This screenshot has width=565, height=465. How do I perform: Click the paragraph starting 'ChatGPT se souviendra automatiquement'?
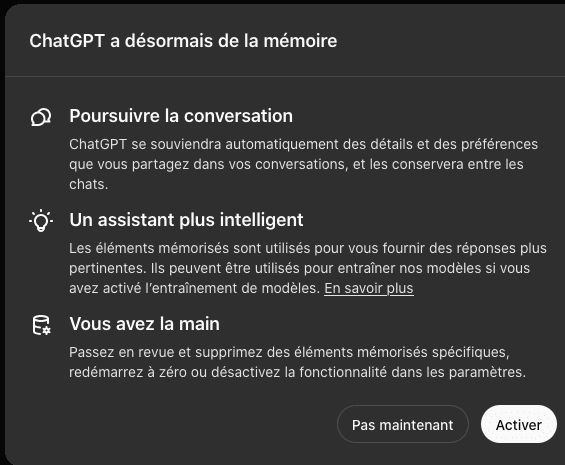[x=303, y=164]
